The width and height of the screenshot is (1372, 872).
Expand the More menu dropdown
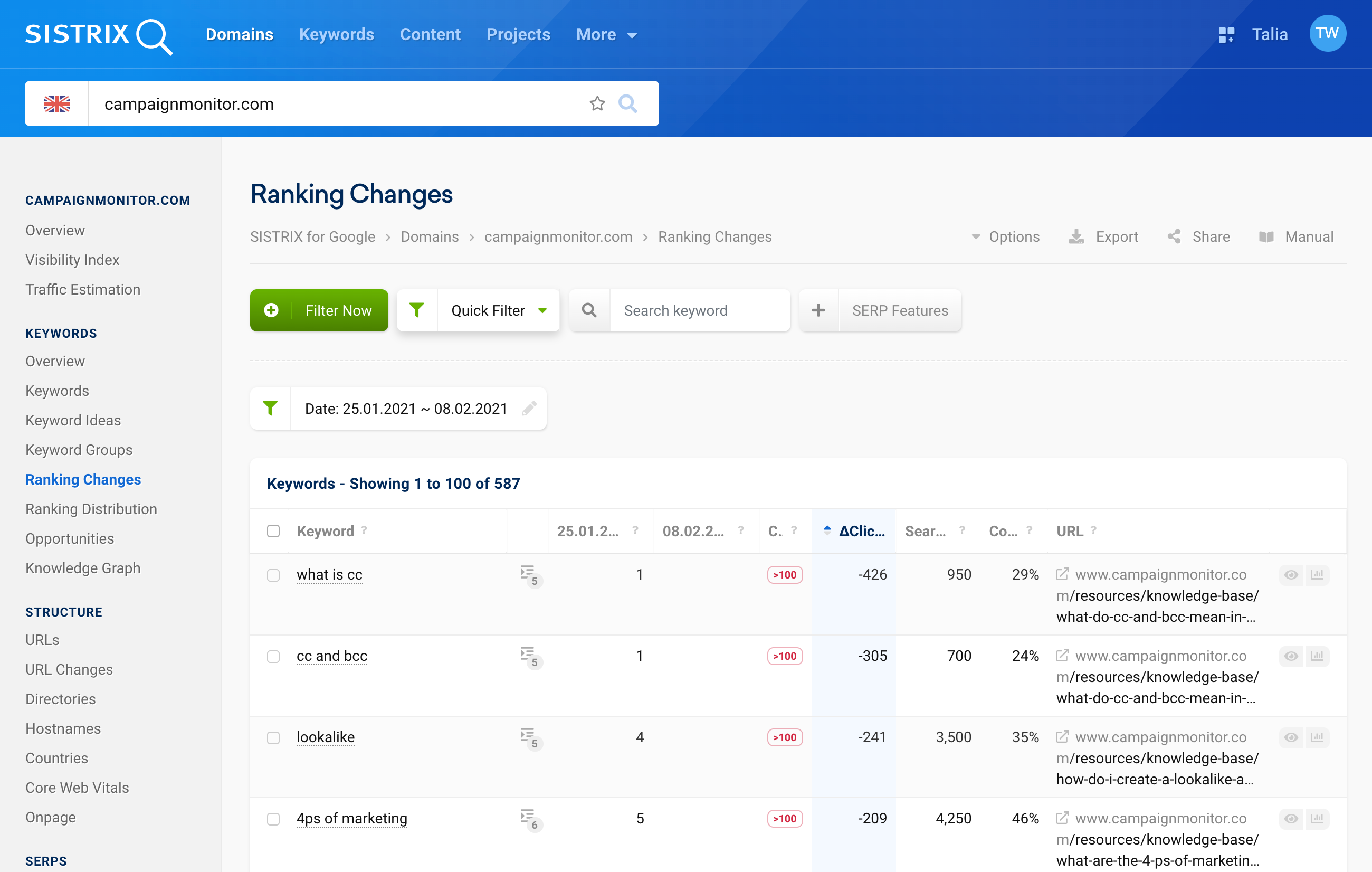click(x=606, y=35)
